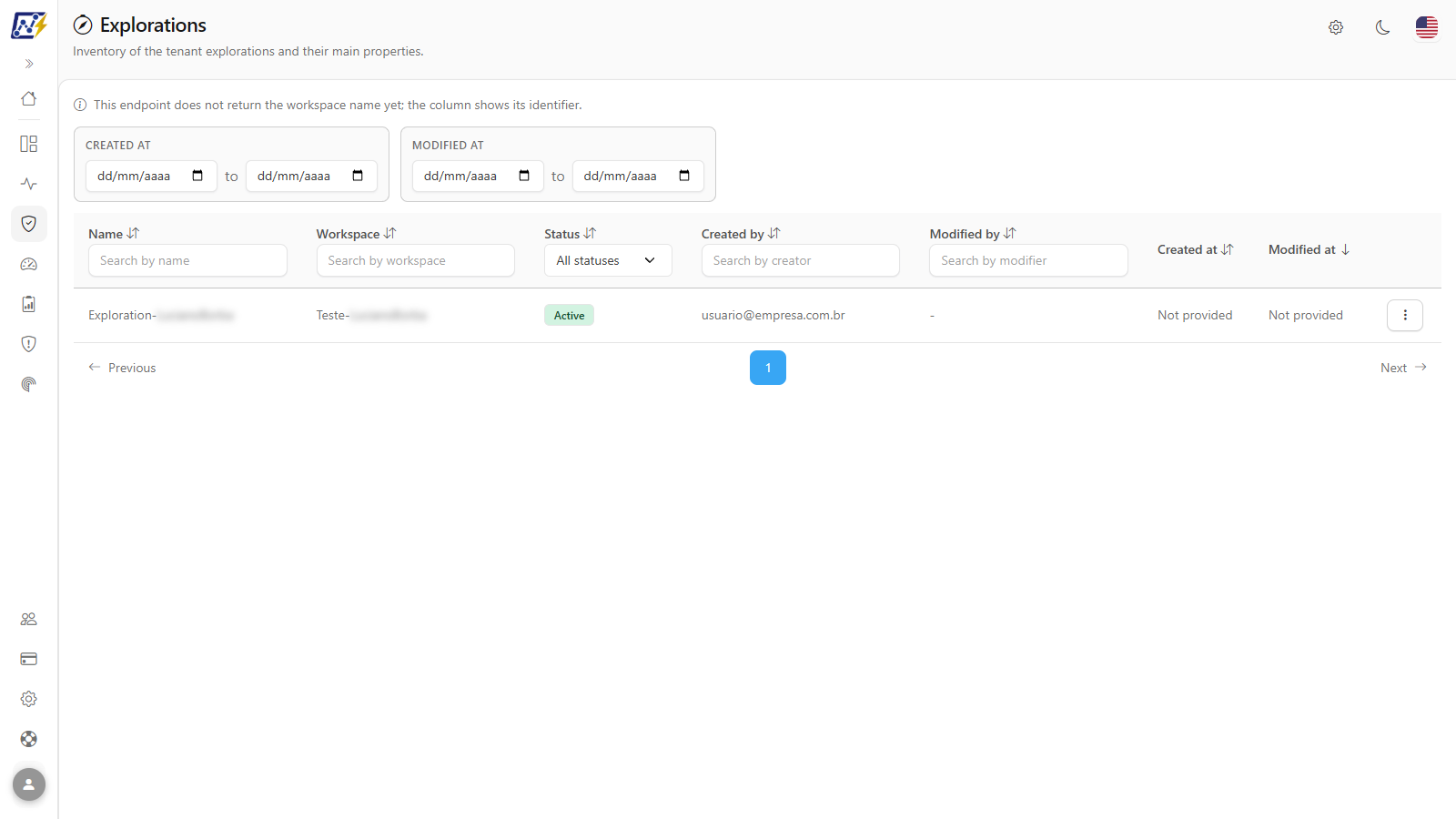
Task: Sort by the Status column
Action: (x=570, y=234)
